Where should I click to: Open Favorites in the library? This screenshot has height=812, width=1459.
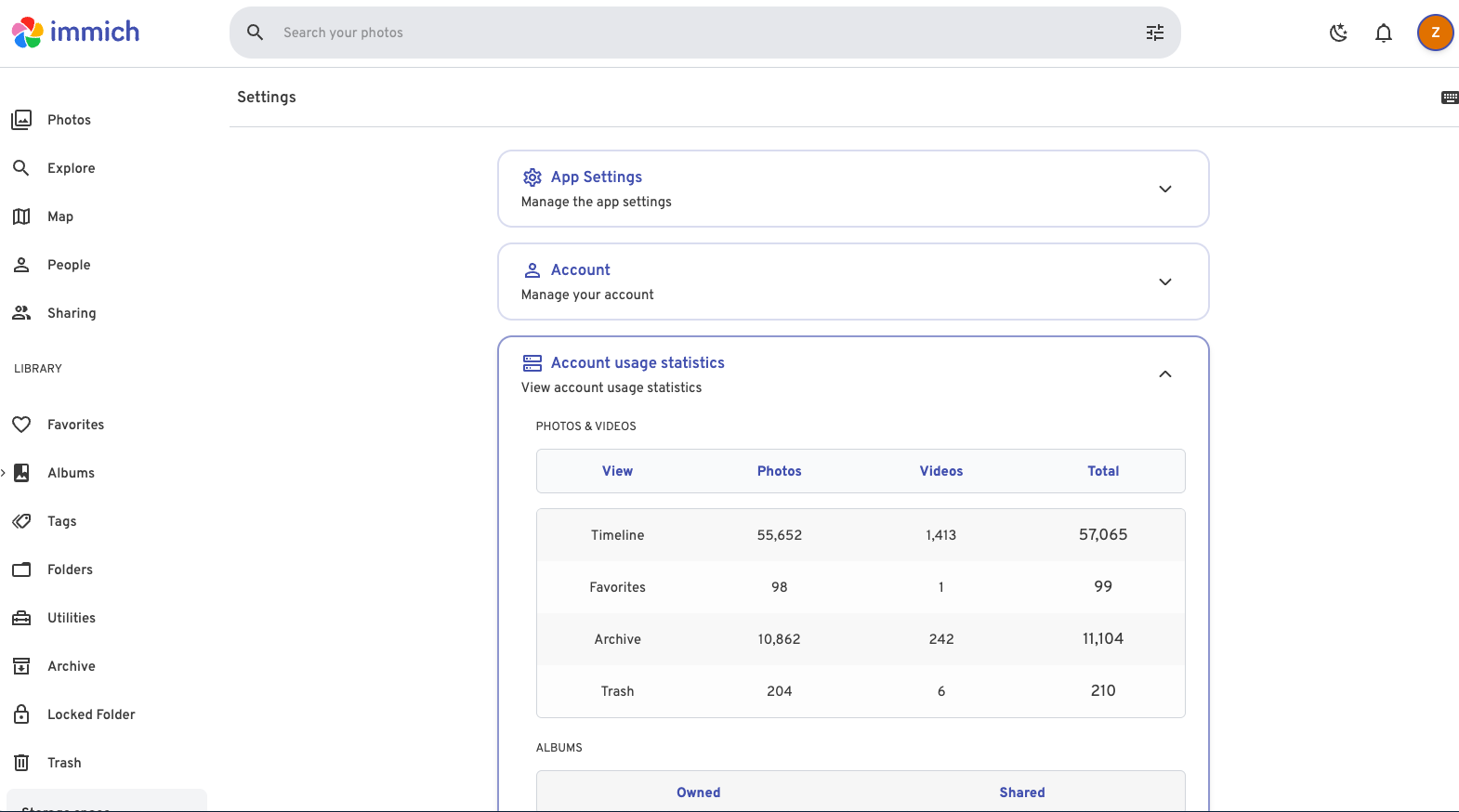tap(75, 425)
